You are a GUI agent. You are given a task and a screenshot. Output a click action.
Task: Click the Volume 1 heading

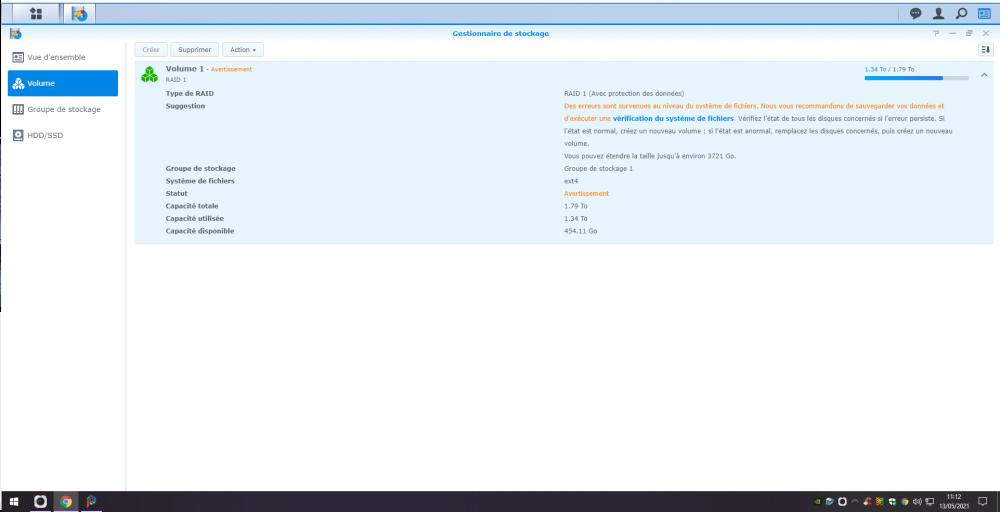185,68
